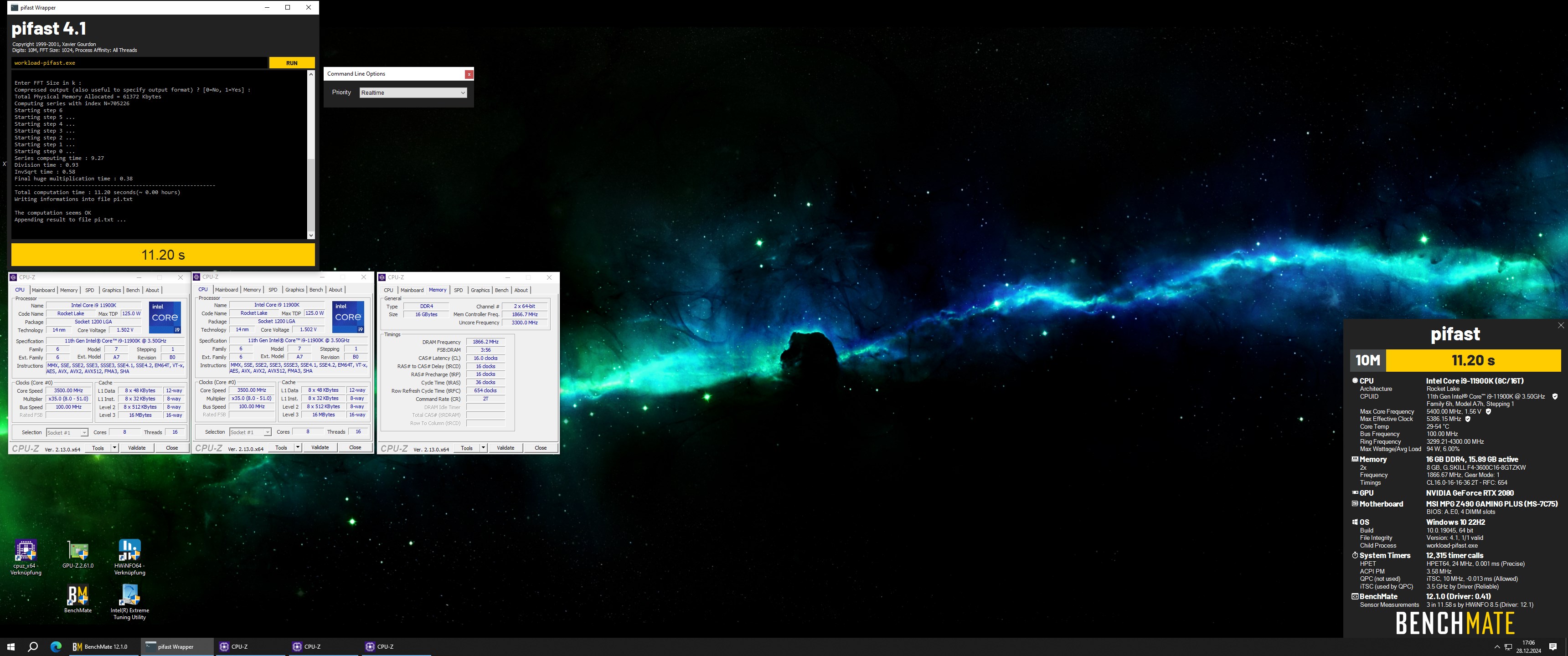Click Tools button in Memory-tab CPU-Z window

466,448
